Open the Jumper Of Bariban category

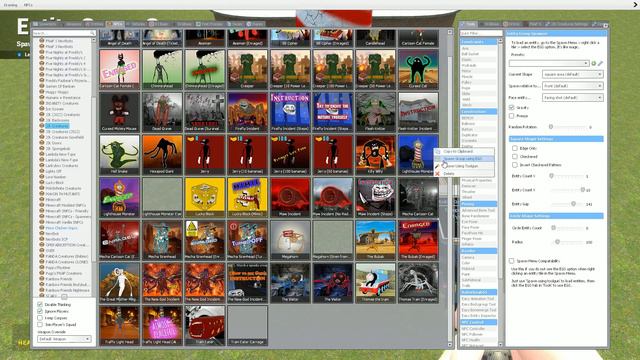coord(60,86)
